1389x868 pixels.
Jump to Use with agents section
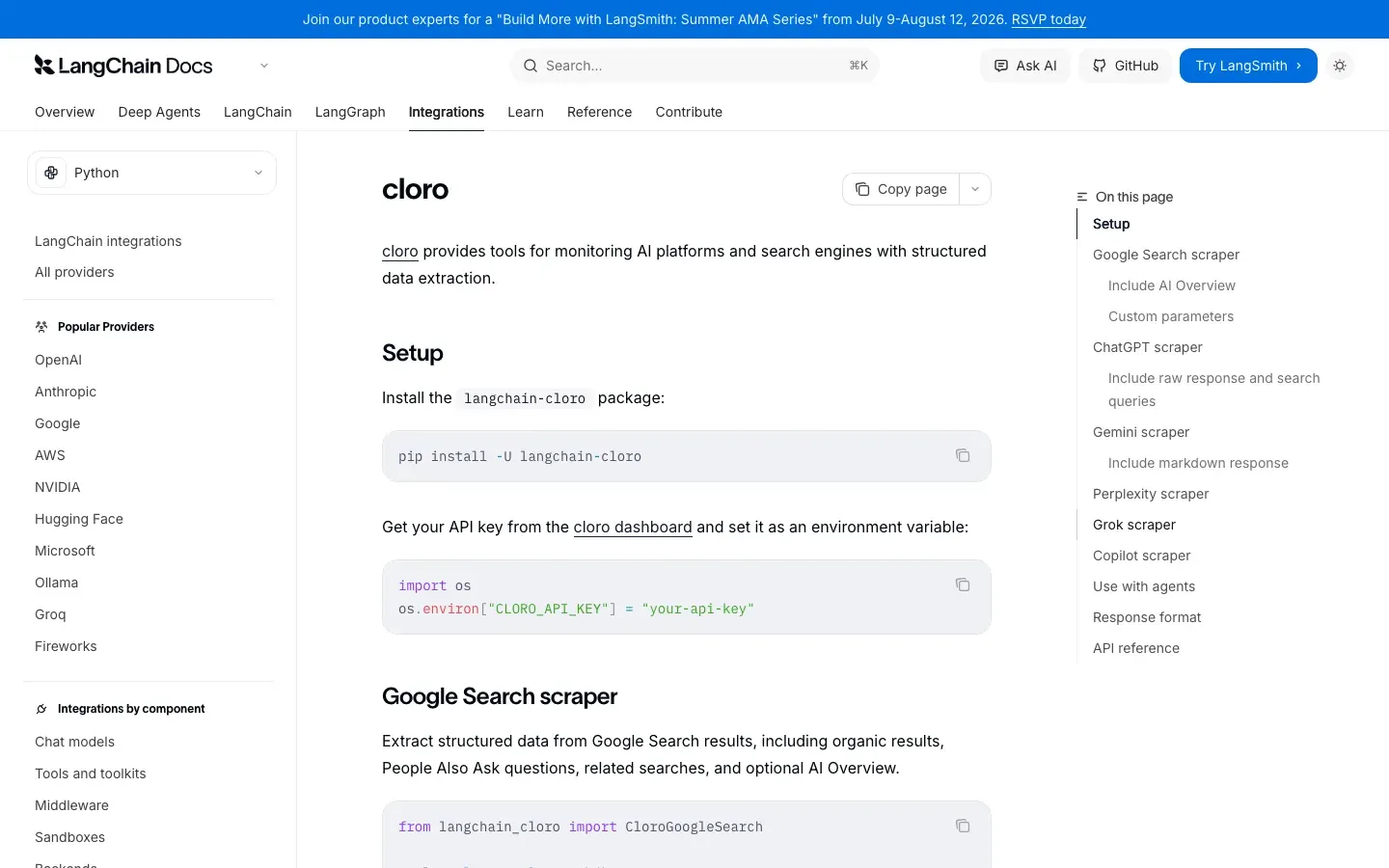pyautogui.click(x=1144, y=586)
